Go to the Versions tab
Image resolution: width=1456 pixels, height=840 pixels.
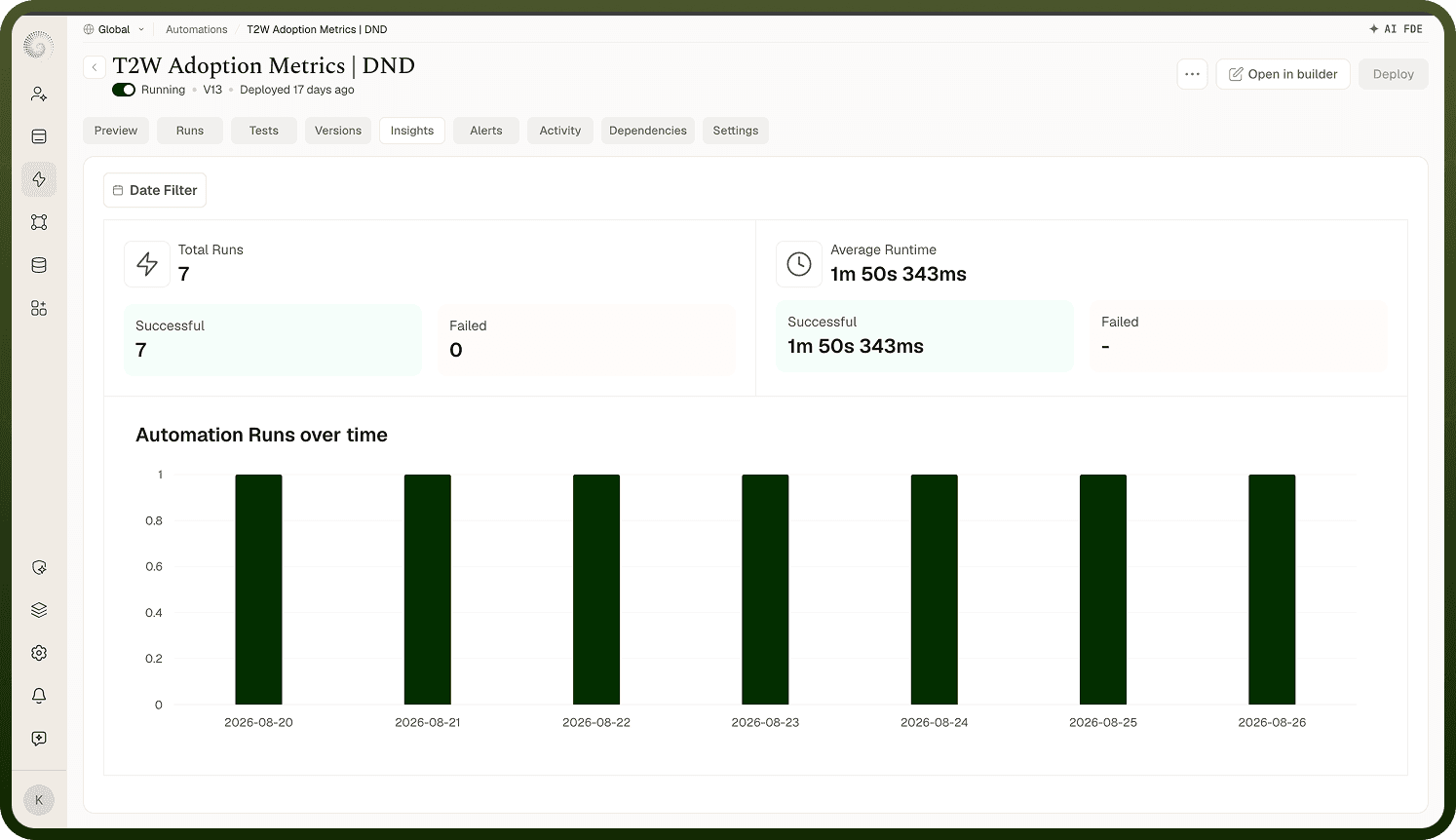point(338,131)
